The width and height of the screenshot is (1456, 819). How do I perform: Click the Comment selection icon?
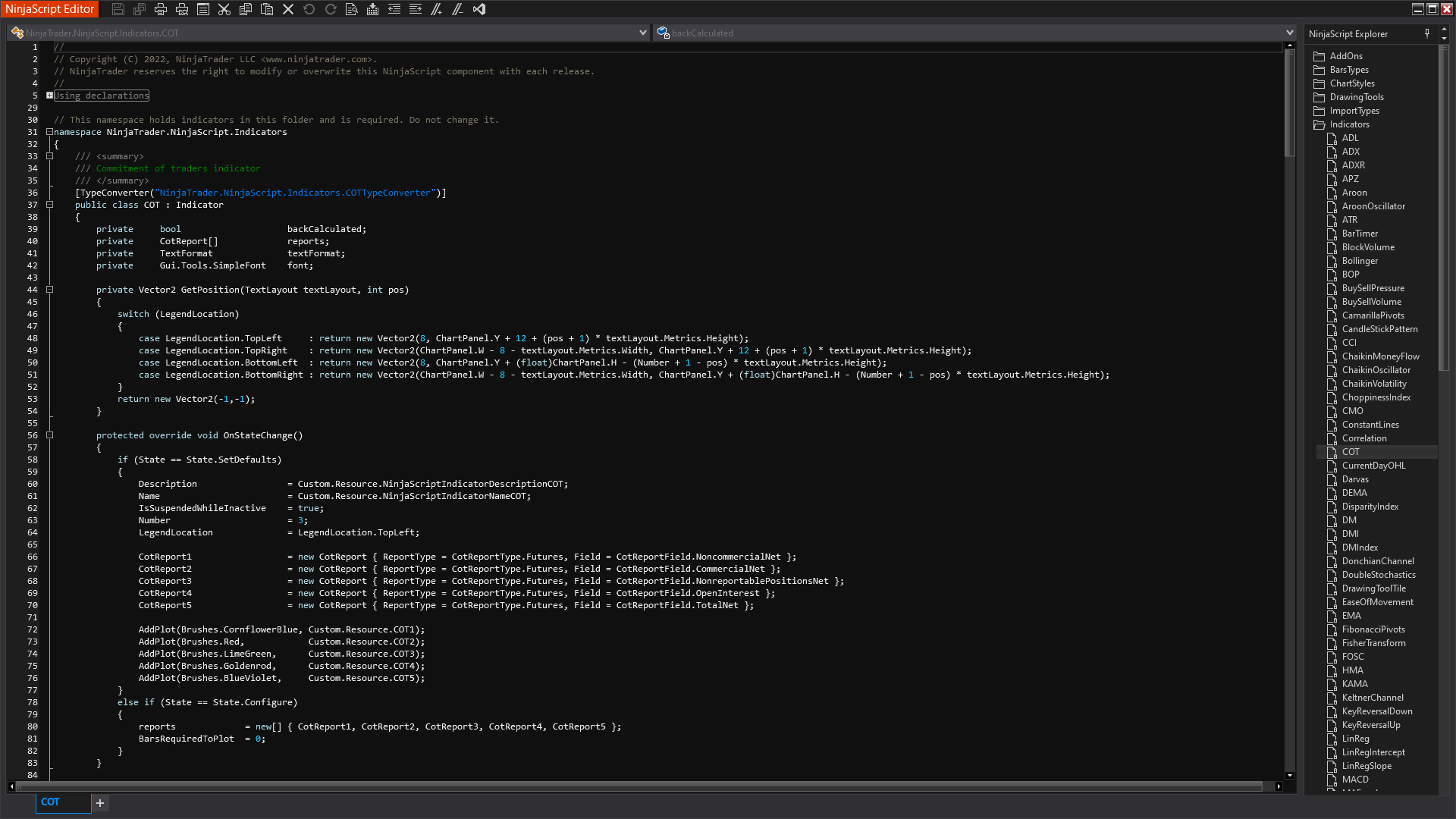(x=437, y=9)
